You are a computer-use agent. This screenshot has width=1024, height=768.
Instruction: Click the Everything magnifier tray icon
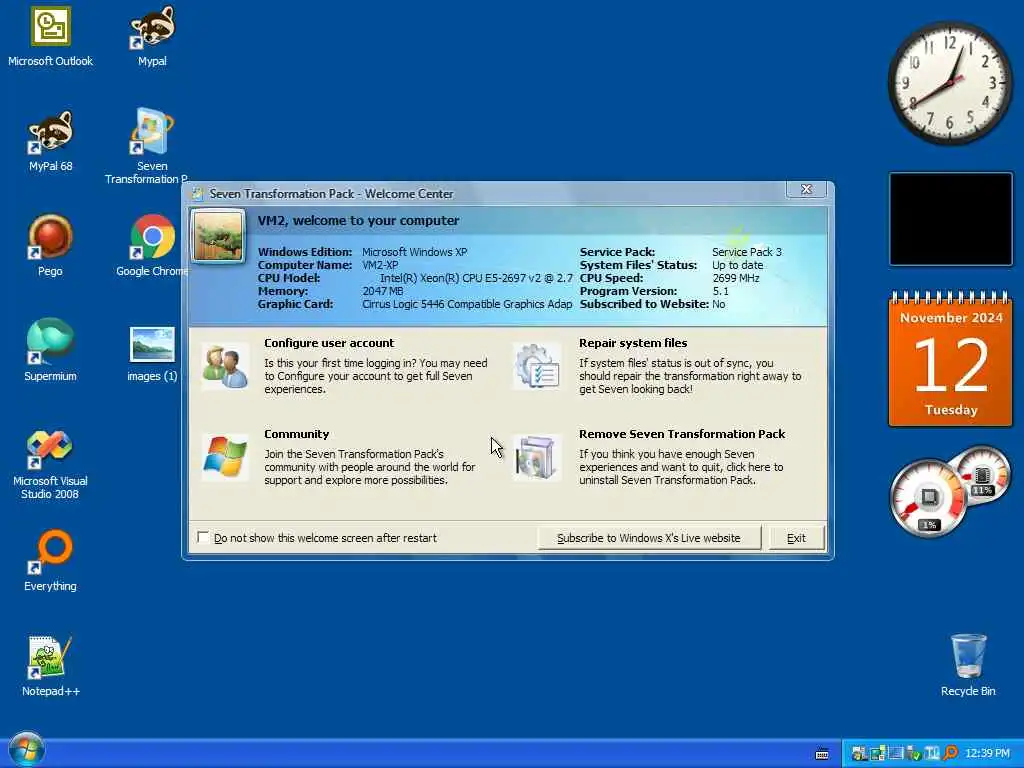tap(950, 754)
